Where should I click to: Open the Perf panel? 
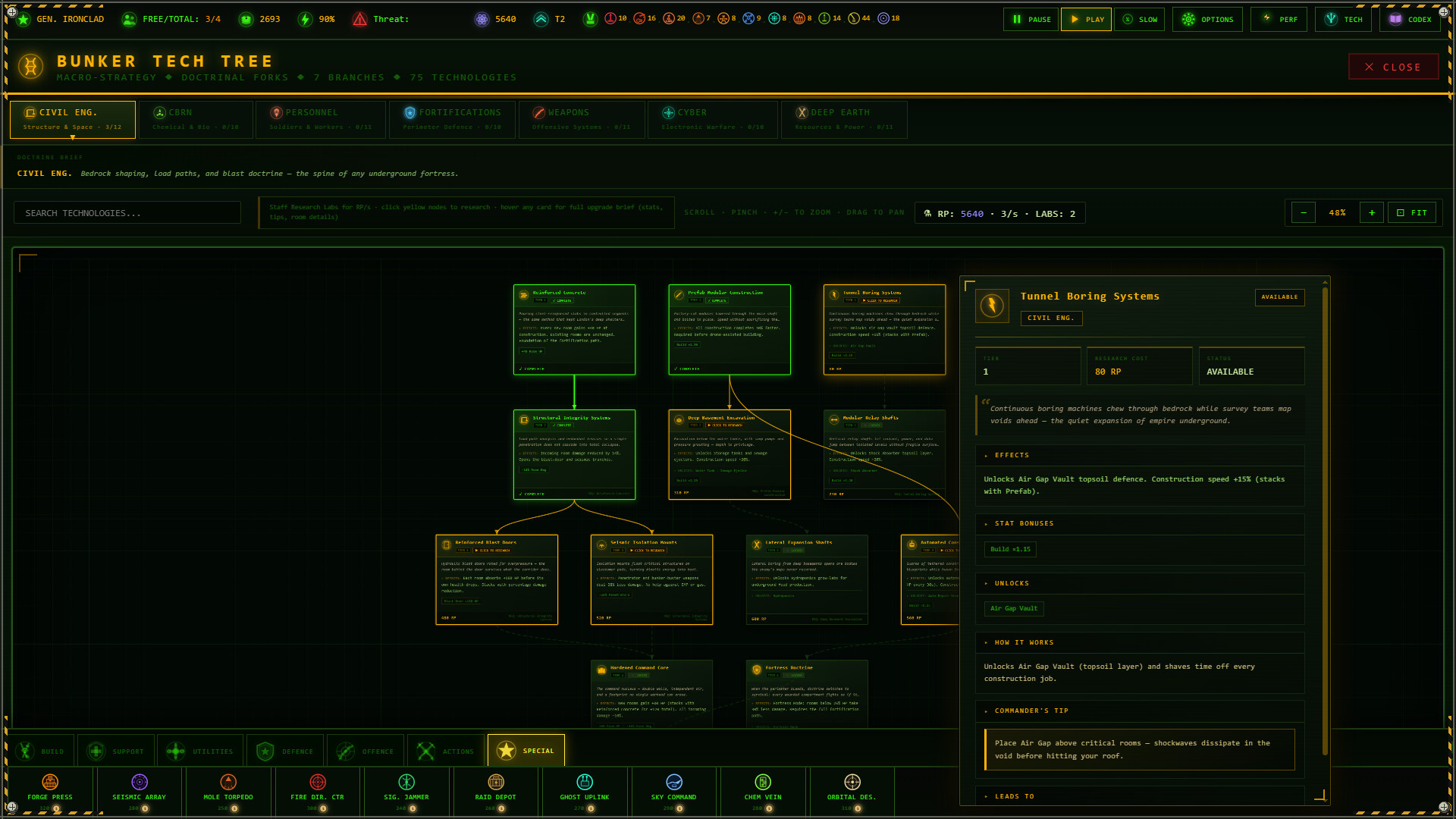(x=1279, y=19)
